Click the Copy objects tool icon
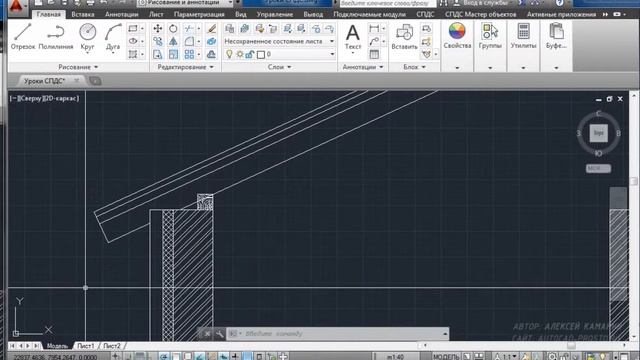The image size is (640, 360). click(158, 41)
